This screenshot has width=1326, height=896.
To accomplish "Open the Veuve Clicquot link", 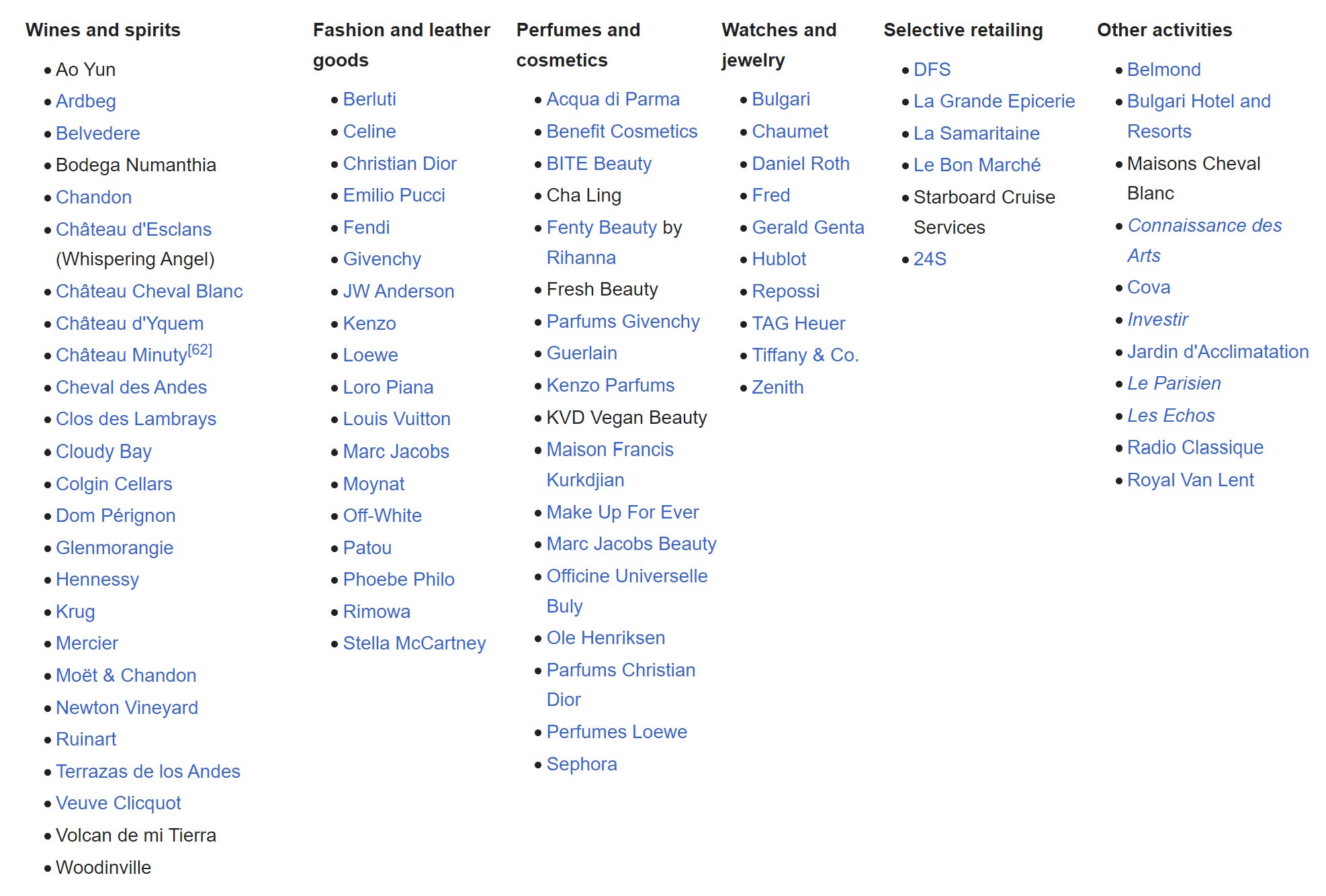I will click(x=118, y=803).
